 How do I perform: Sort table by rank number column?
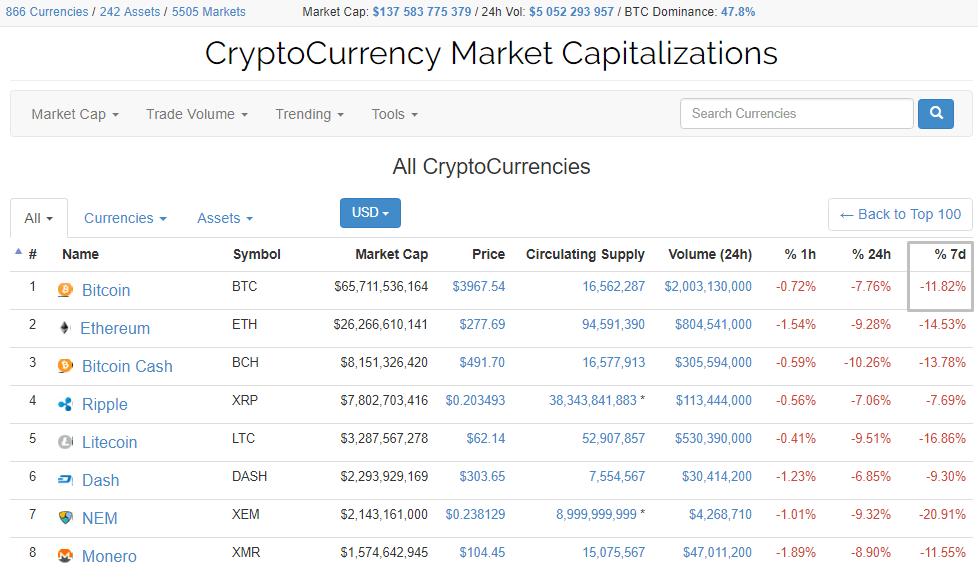coord(32,254)
